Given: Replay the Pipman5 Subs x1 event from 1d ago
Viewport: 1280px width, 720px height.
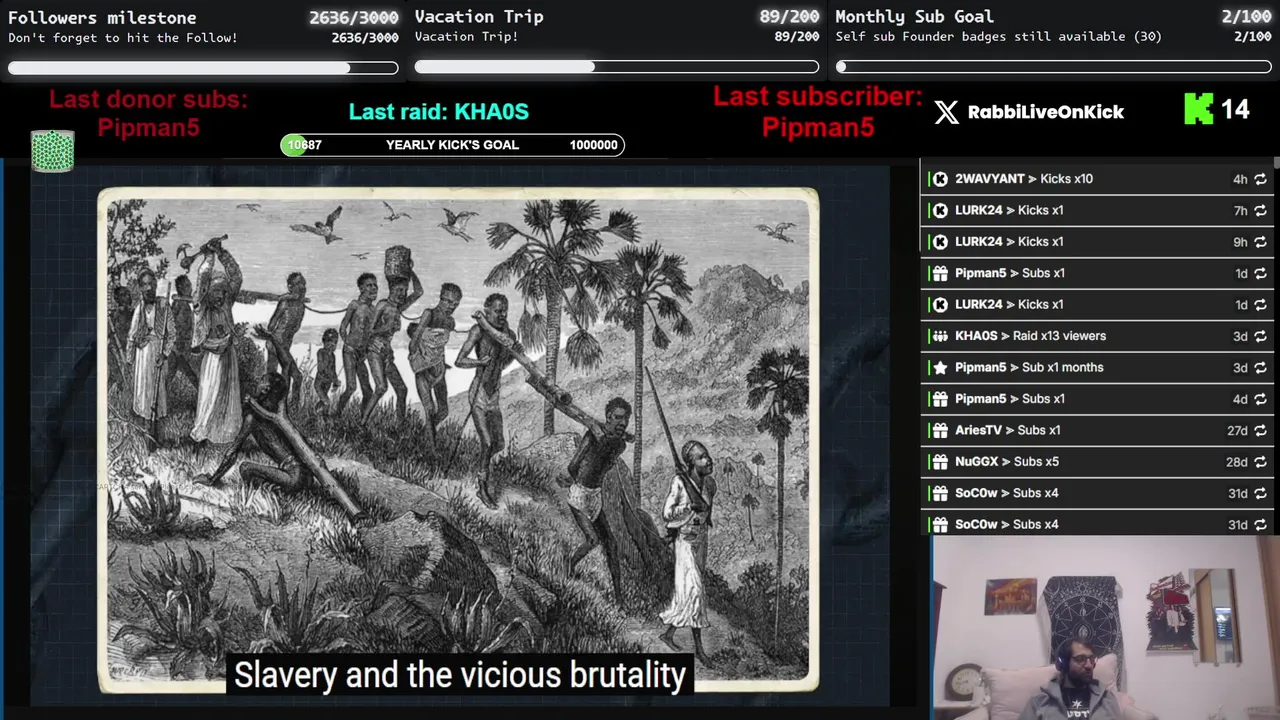Looking at the screenshot, I should 1260,273.
